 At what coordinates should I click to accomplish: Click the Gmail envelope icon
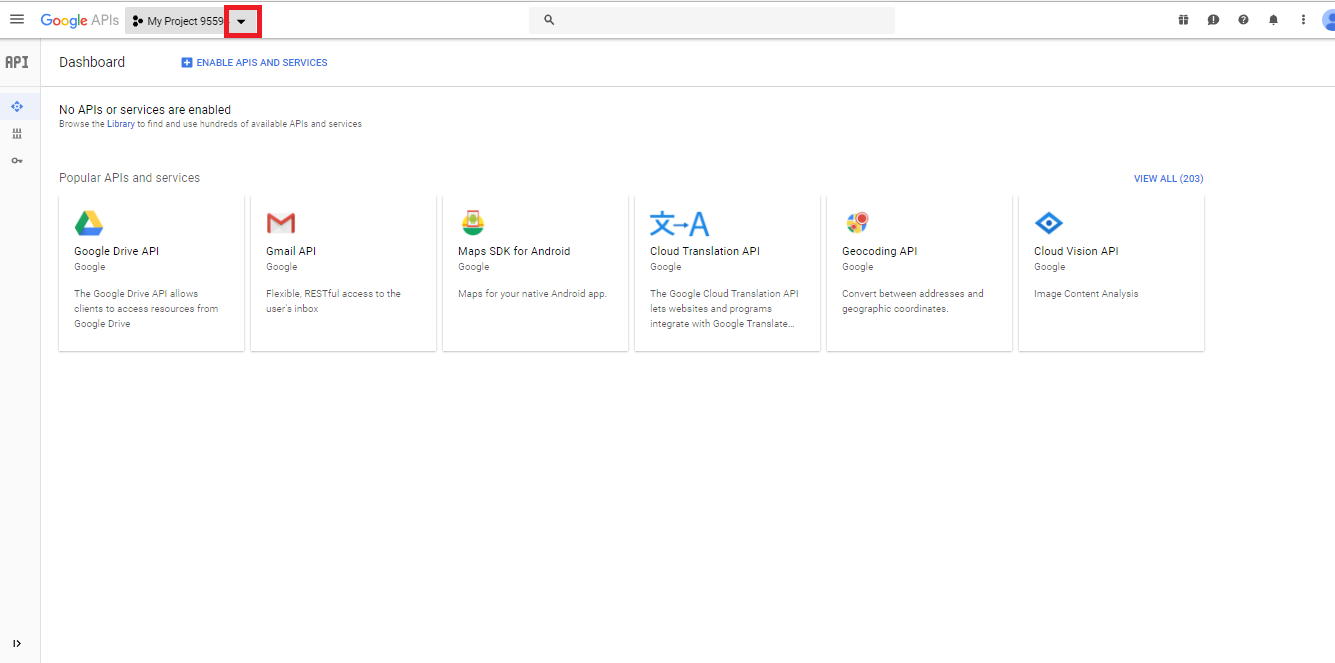(x=281, y=223)
